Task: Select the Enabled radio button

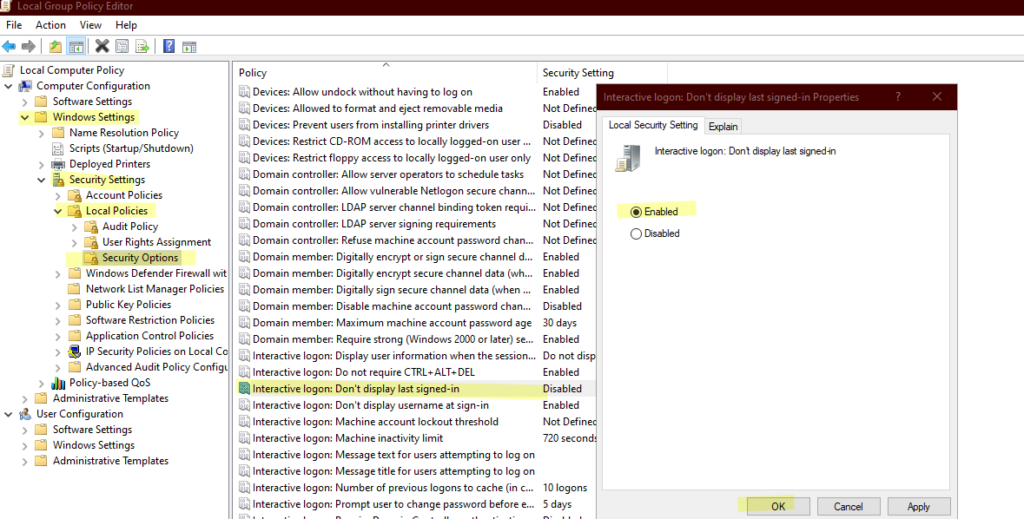Action: [635, 212]
